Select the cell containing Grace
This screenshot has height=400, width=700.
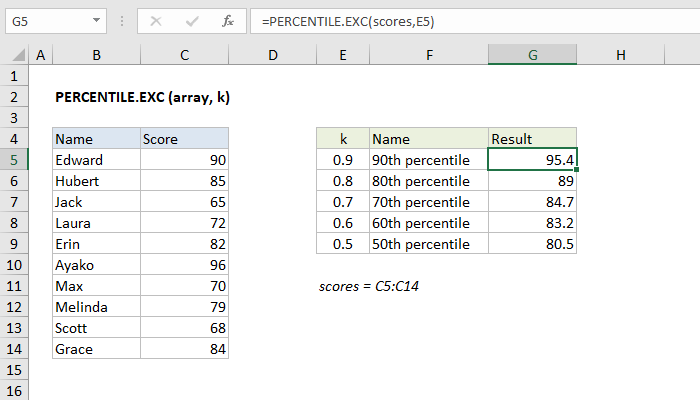tap(96, 349)
